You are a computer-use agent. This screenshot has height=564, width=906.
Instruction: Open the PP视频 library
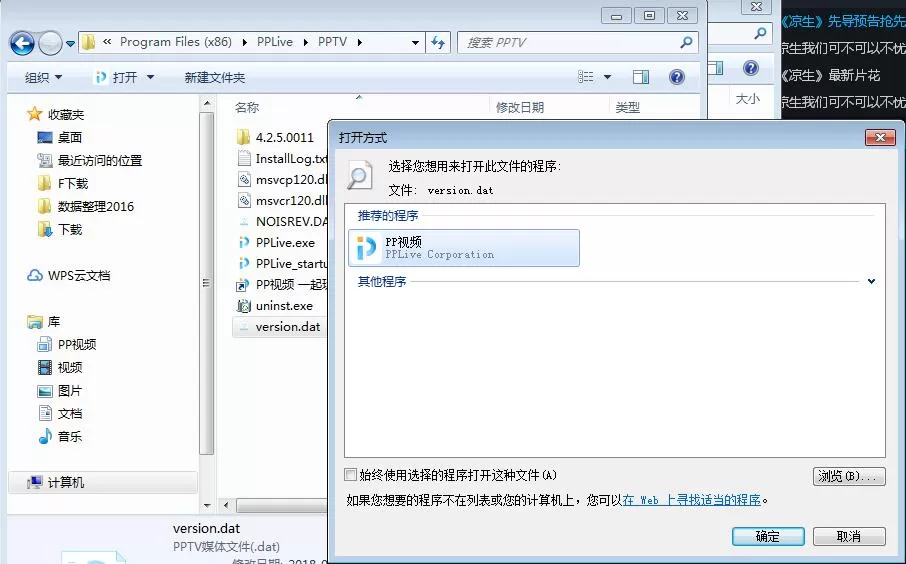(66, 344)
